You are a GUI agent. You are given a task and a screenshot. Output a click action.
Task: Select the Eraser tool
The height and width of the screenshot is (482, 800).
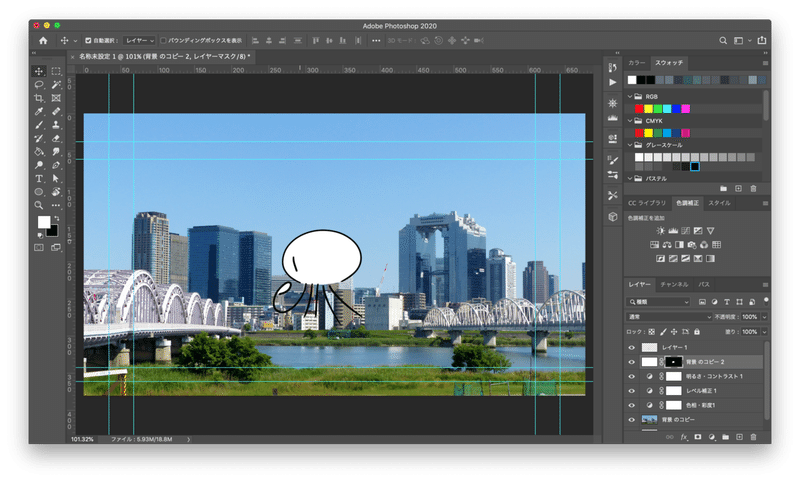click(x=56, y=138)
